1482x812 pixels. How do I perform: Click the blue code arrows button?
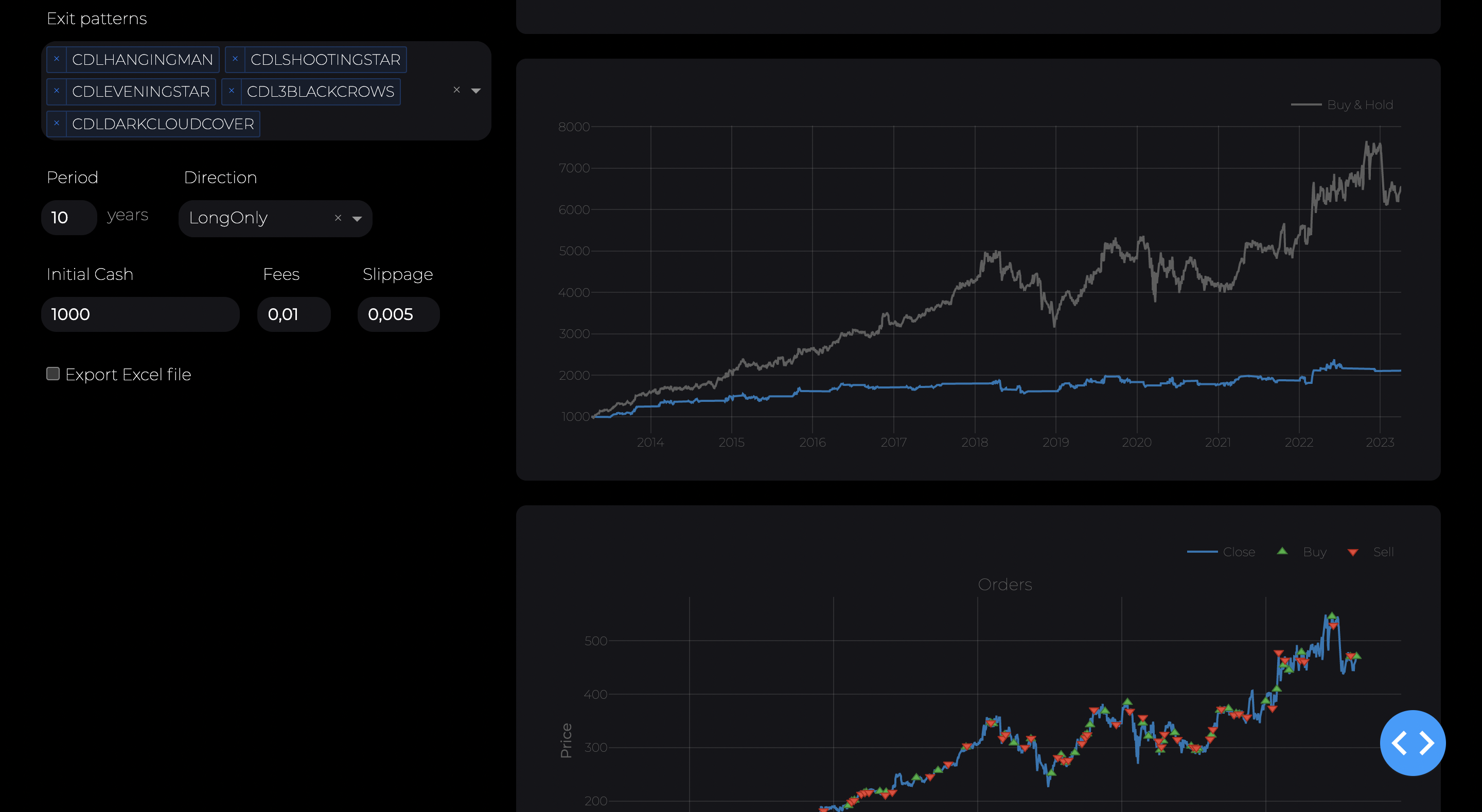click(1413, 743)
